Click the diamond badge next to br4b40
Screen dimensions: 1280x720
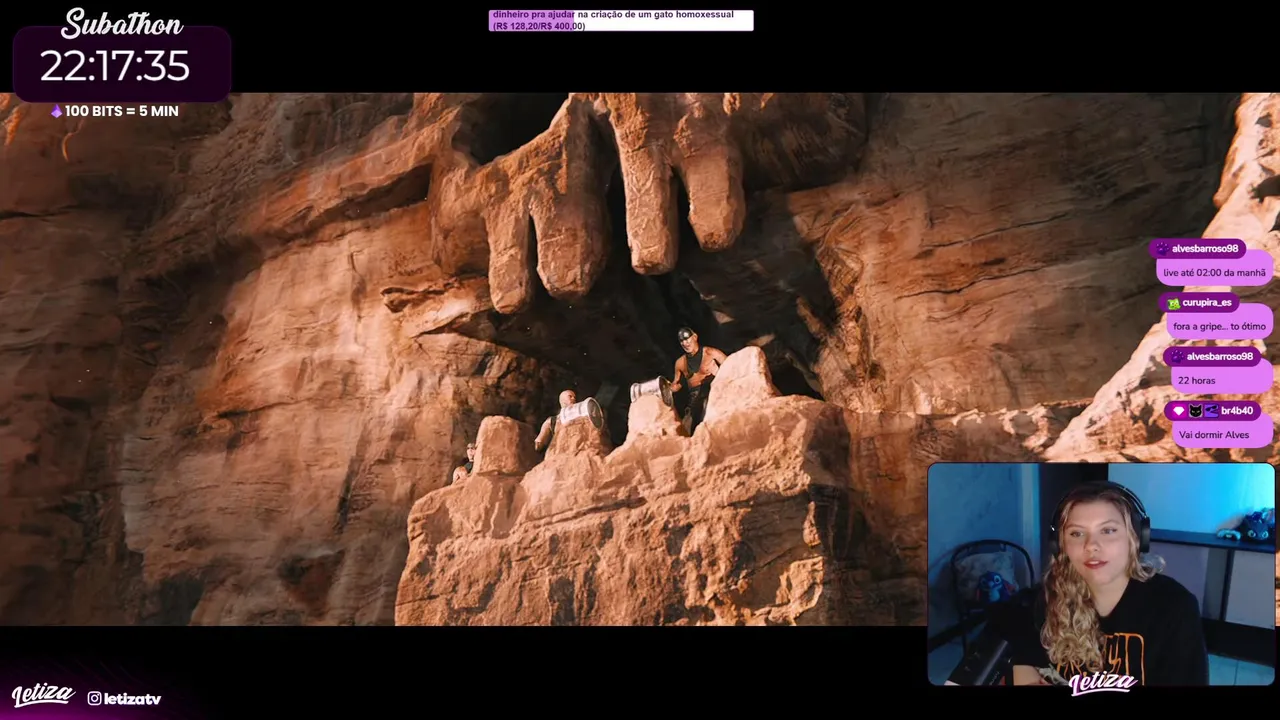coord(1179,410)
